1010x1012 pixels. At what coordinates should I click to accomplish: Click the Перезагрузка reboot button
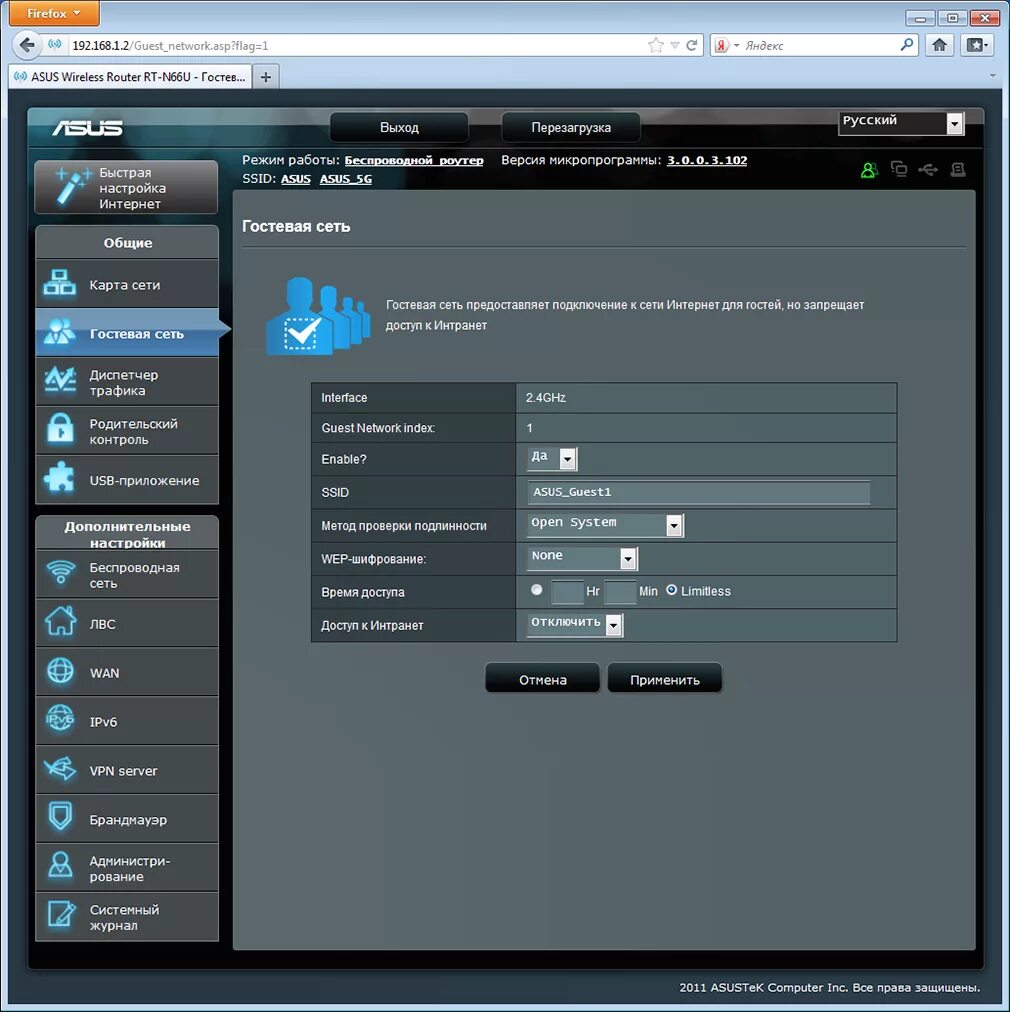point(571,127)
